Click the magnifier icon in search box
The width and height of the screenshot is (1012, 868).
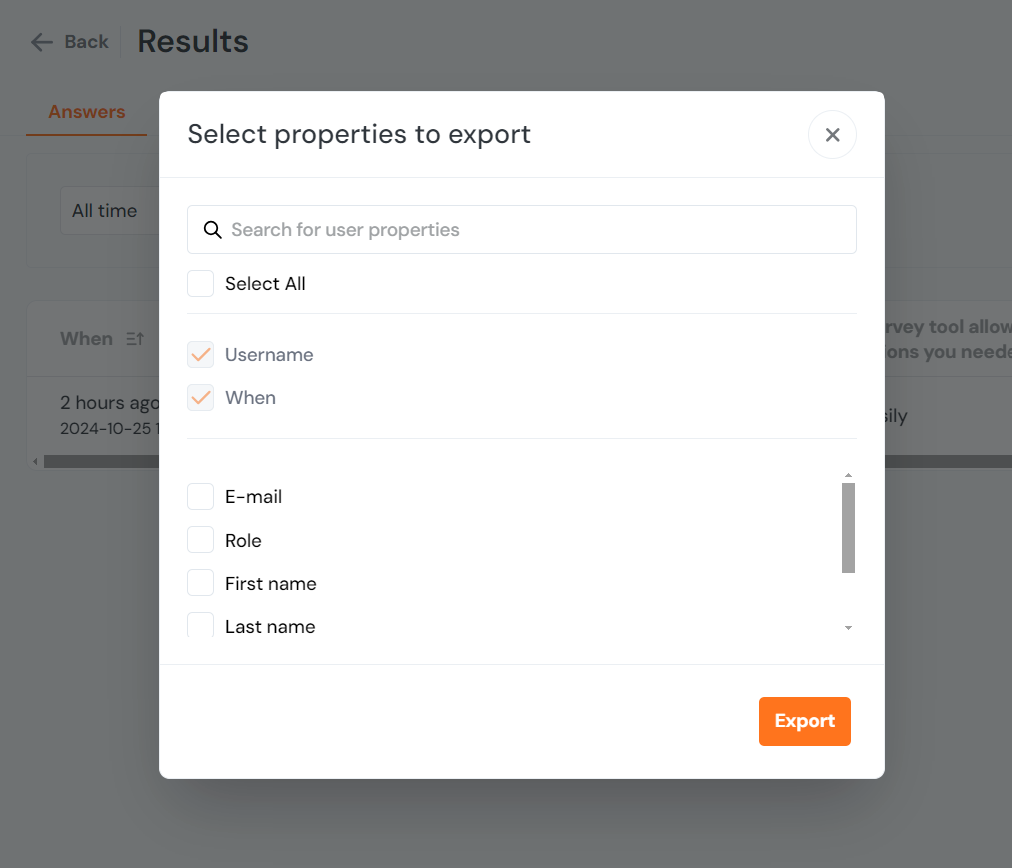pos(212,230)
